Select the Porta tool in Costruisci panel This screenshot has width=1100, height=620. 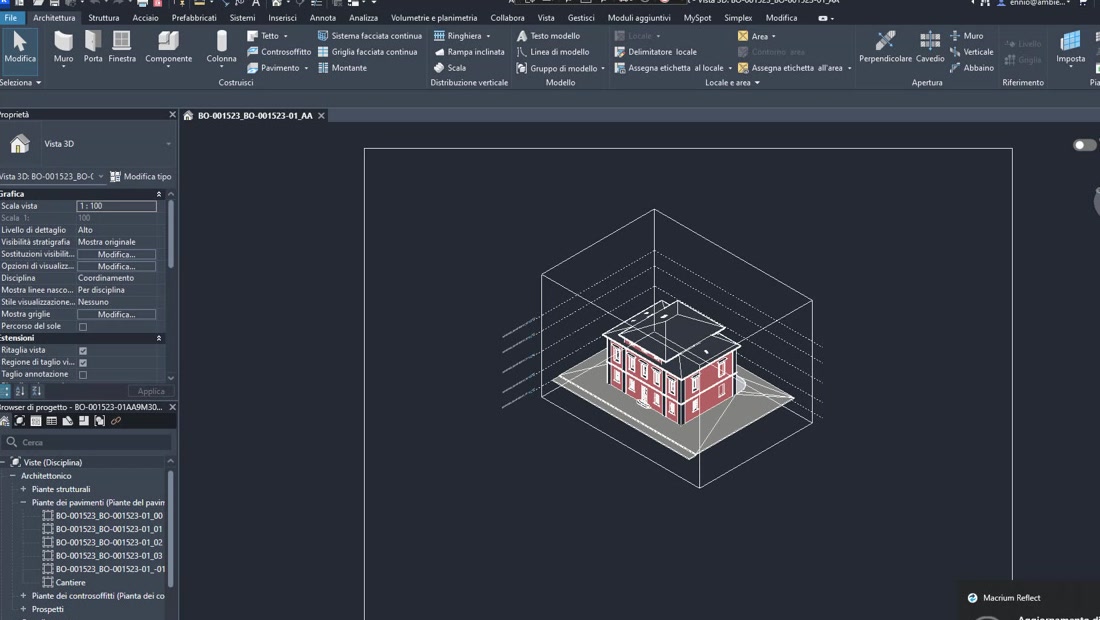coord(93,47)
